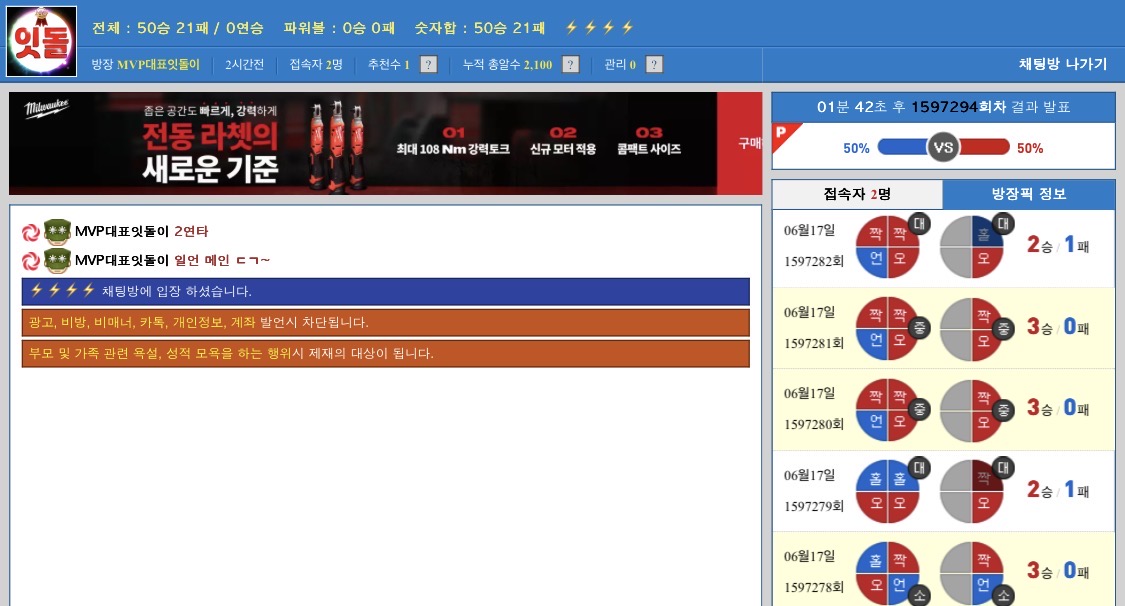1125x606 pixels.
Task: Click blue notice 채팅방에 입장 하셨습니다
Action: (x=386, y=291)
